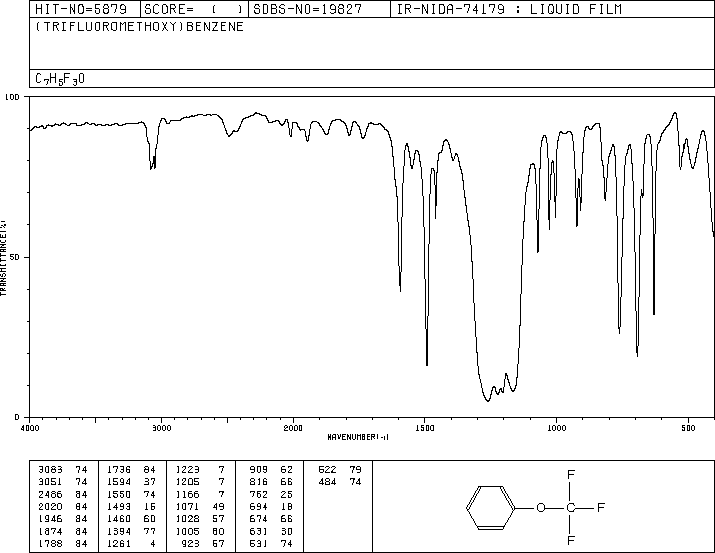Select the 3083 peak table entry
This screenshot has height=553, width=715.
coord(62,470)
